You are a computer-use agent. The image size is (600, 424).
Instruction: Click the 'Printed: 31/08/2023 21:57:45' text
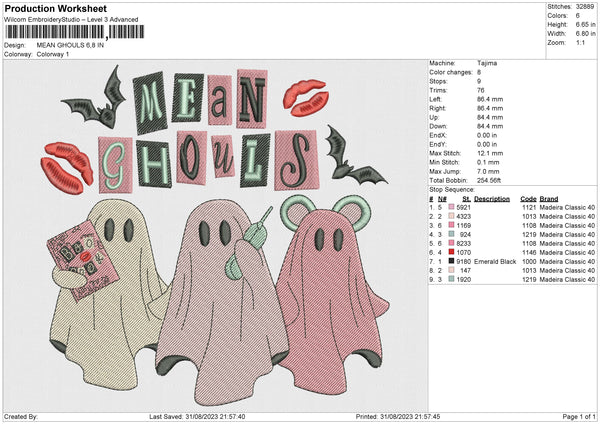click(x=398, y=417)
